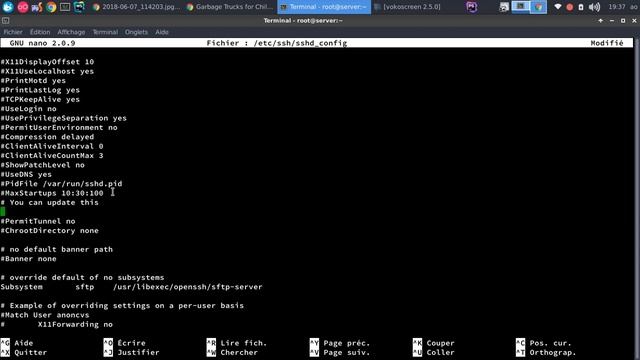Screen dimensions: 640x360
Task: Click the red recording indicator in tray
Action: point(569,7)
